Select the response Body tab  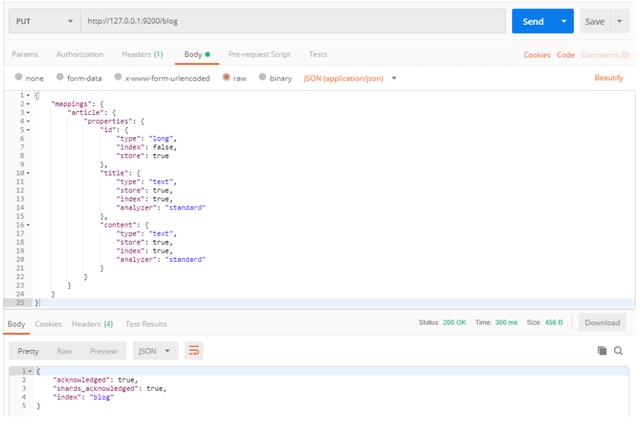click(x=16, y=324)
